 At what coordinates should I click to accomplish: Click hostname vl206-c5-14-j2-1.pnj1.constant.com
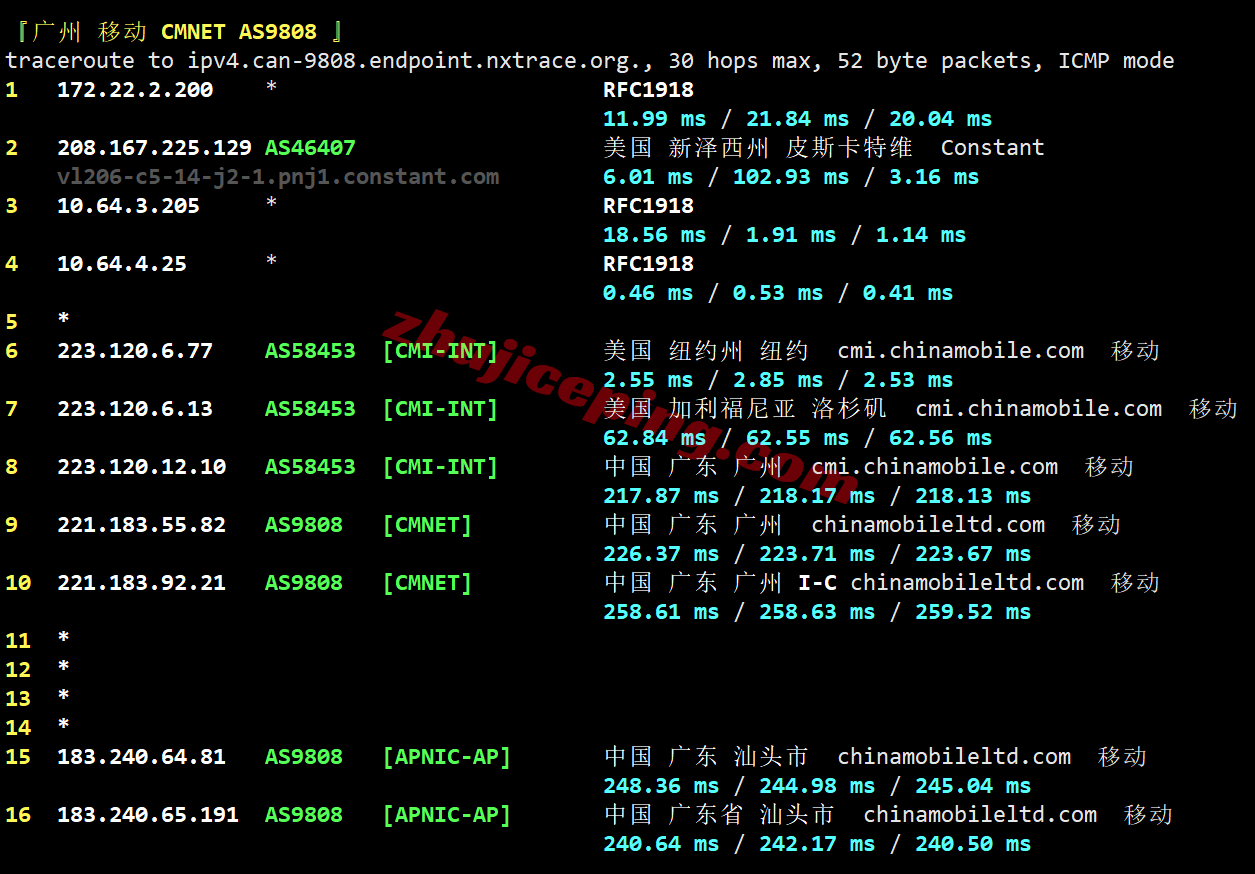278,177
